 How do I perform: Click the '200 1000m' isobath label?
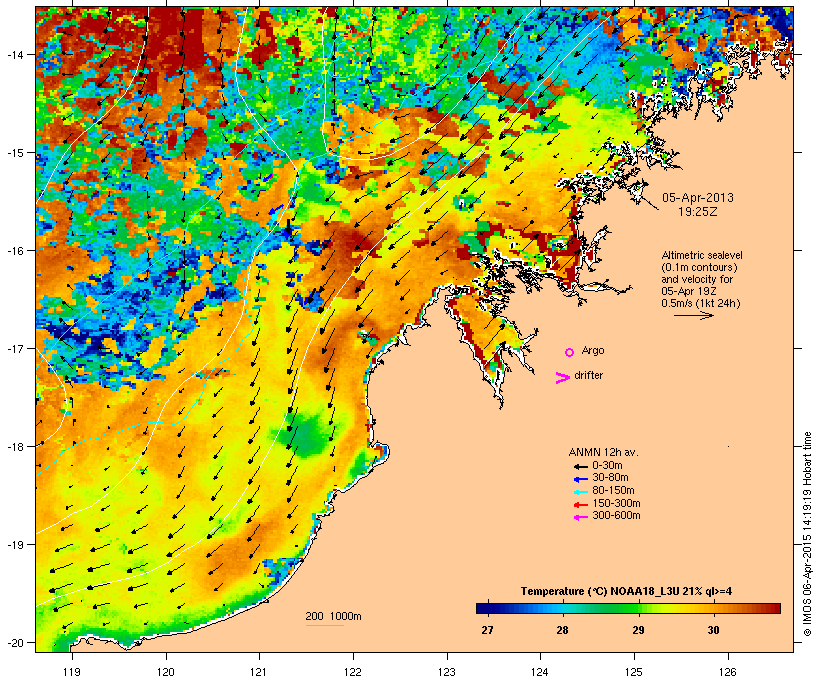(x=333, y=616)
